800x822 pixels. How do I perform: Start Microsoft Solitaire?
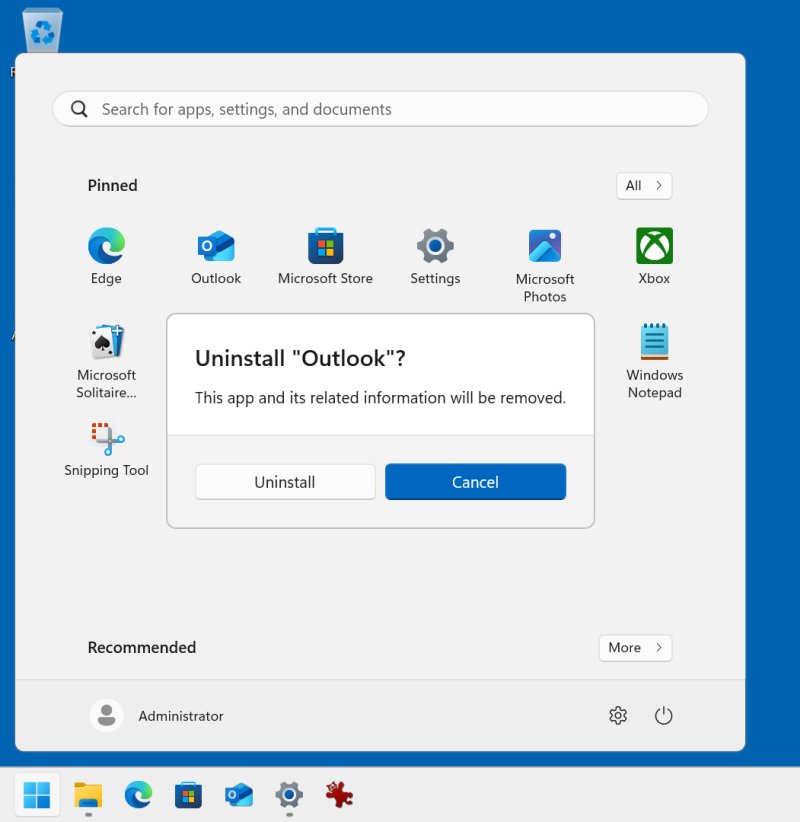point(106,340)
